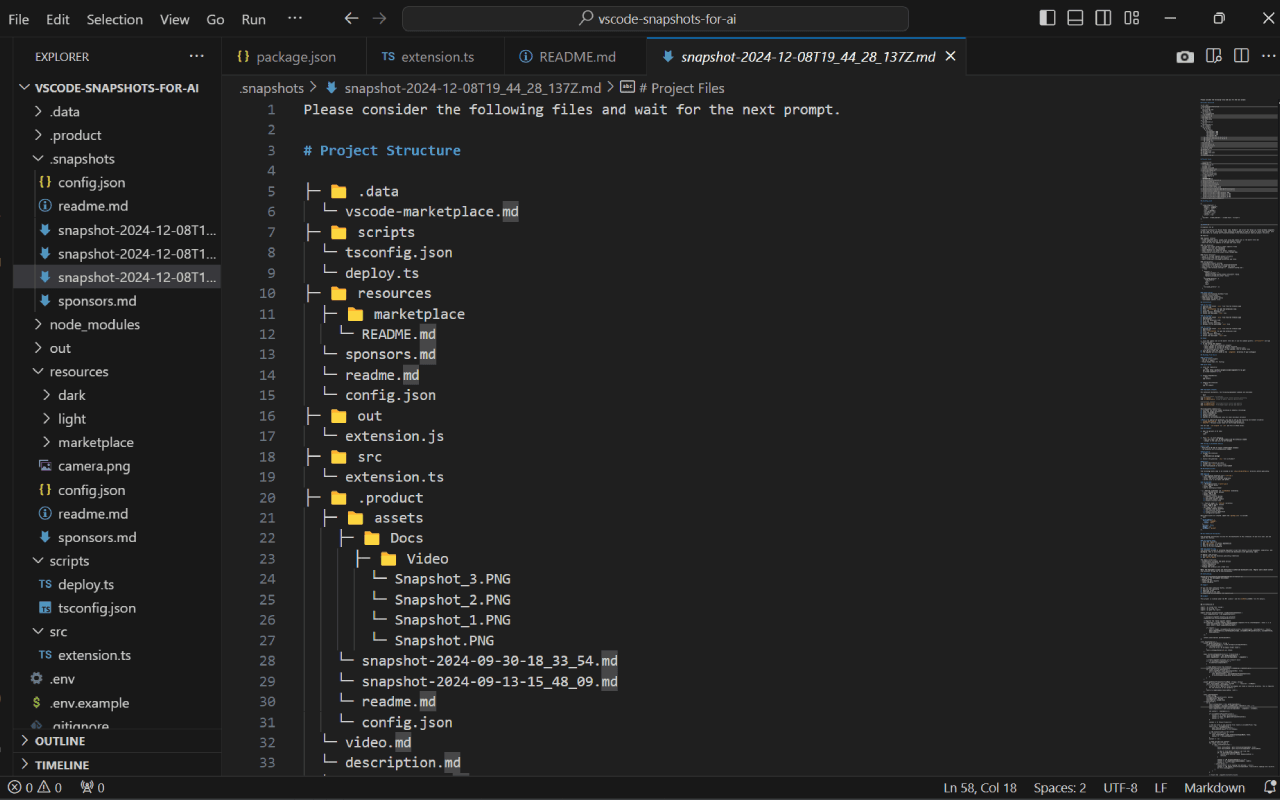Open Markdown preview to the side
This screenshot has width=1280, height=800.
(x=1213, y=57)
